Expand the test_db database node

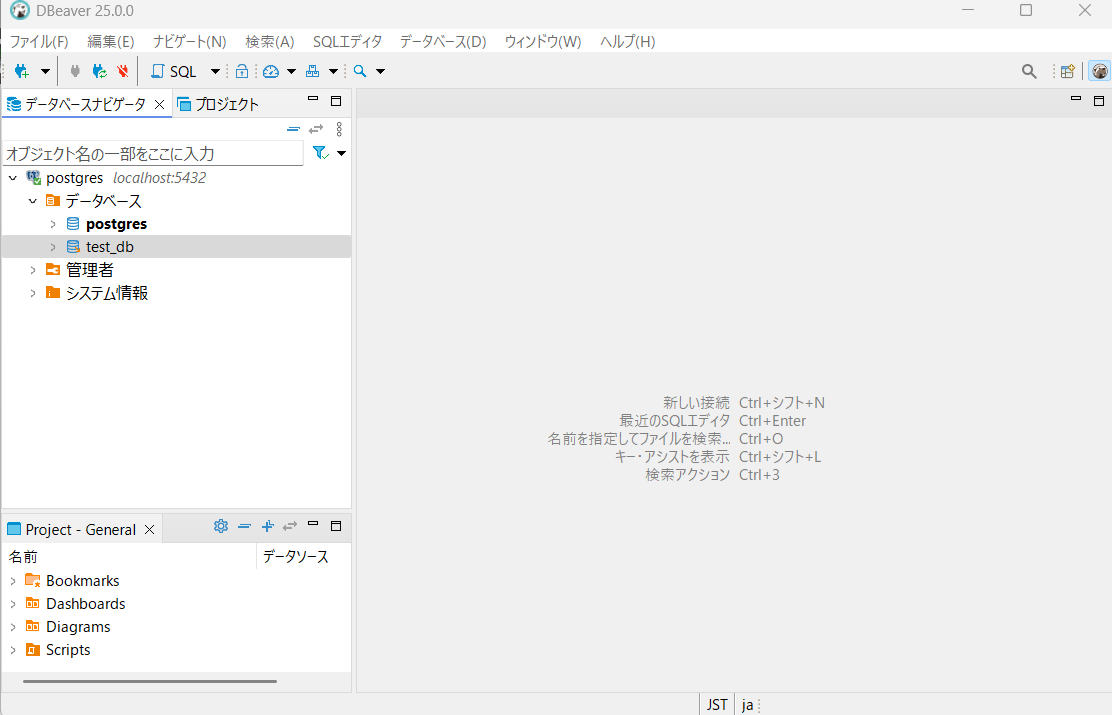pyautogui.click(x=53, y=247)
